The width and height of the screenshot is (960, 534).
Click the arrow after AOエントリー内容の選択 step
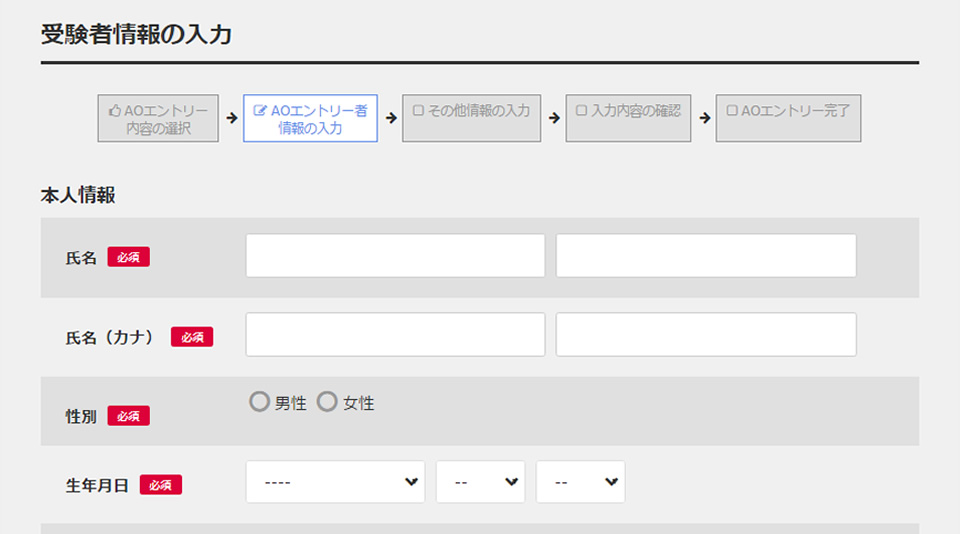tap(231, 118)
